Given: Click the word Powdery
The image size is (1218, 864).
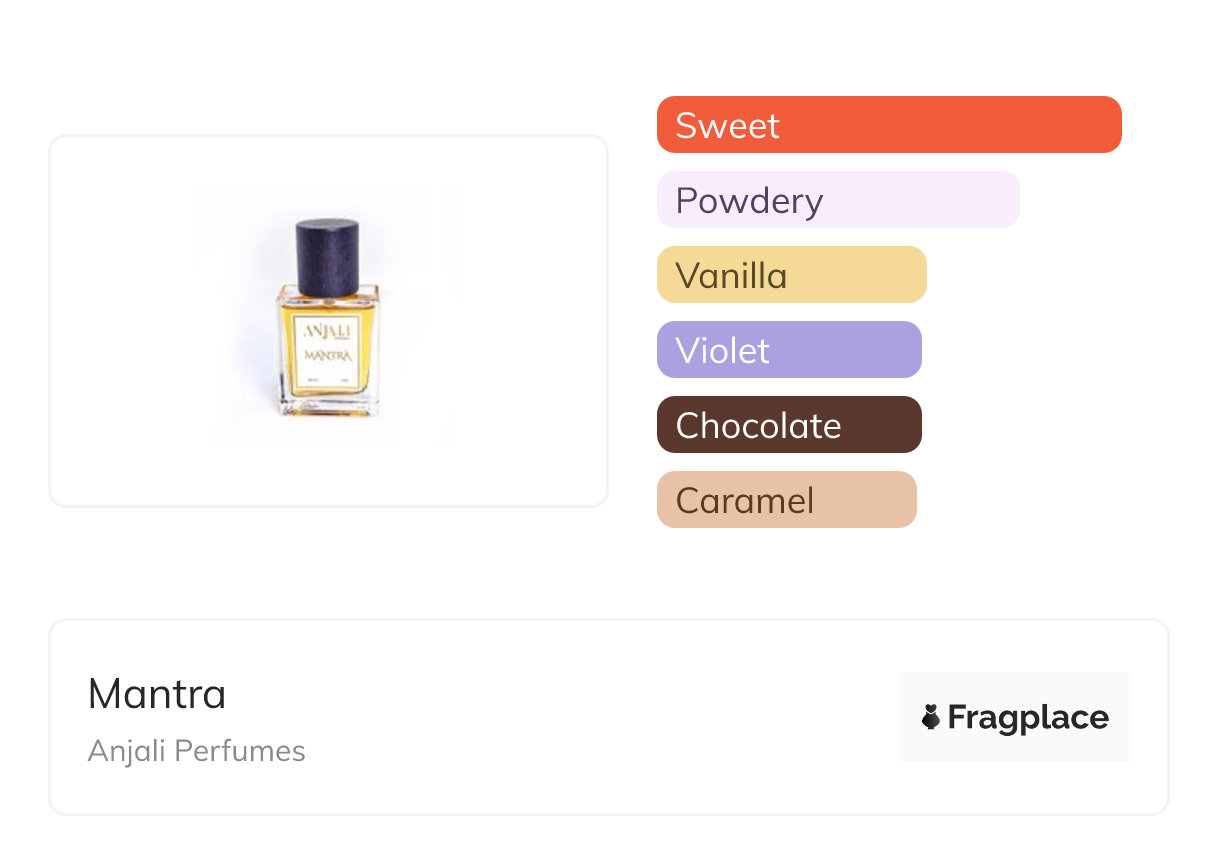Looking at the screenshot, I should 749,201.
